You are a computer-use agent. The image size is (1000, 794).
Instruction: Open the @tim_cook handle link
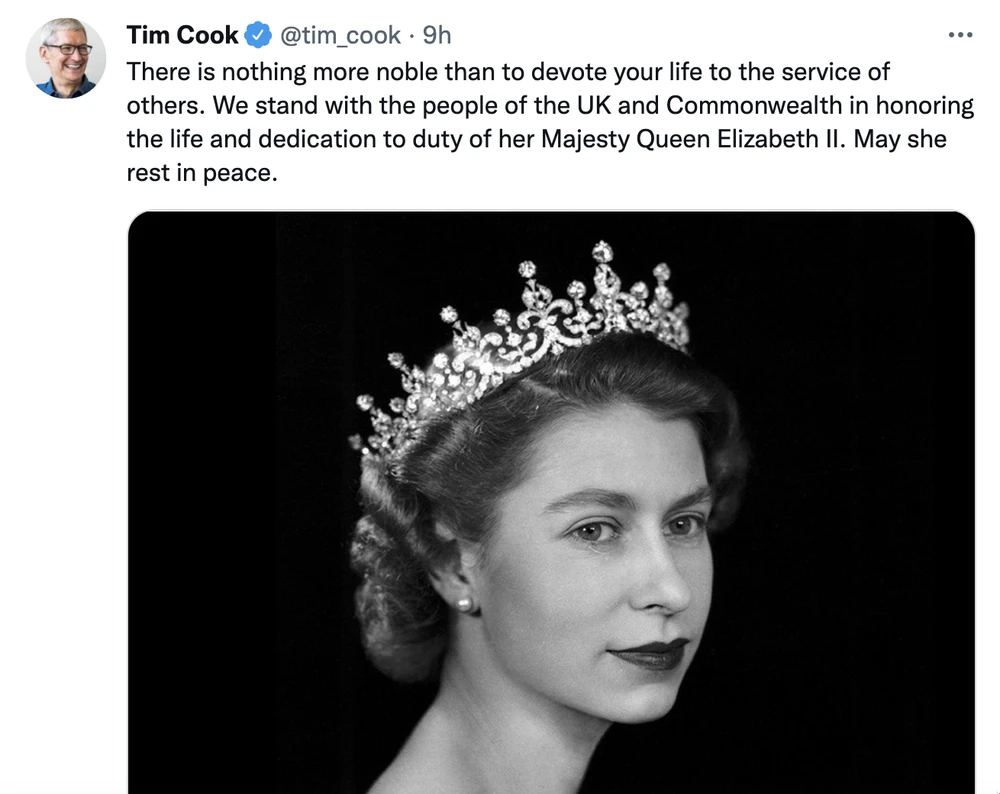click(340, 36)
